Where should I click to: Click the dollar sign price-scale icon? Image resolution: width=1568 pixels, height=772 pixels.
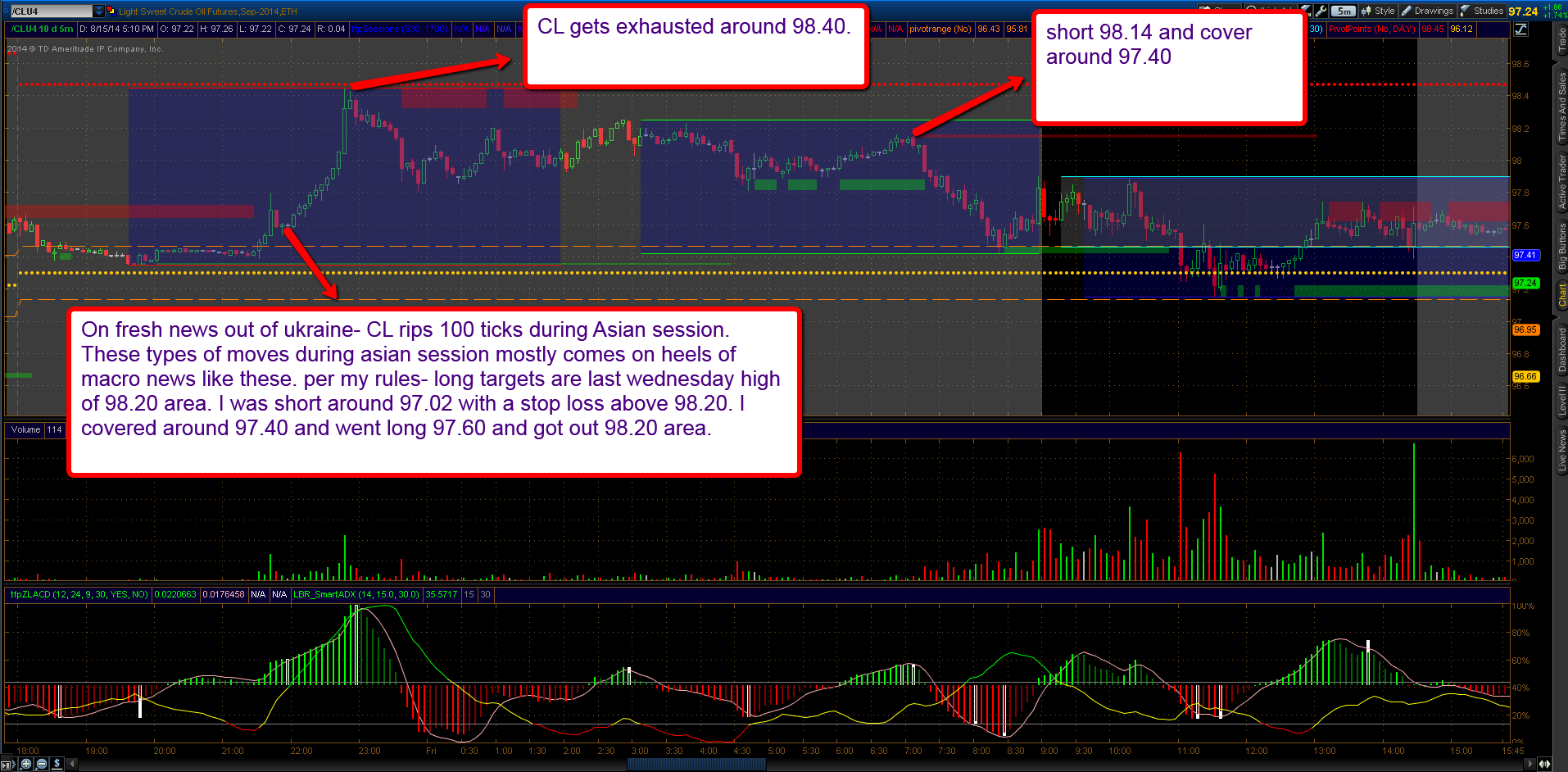(57, 764)
